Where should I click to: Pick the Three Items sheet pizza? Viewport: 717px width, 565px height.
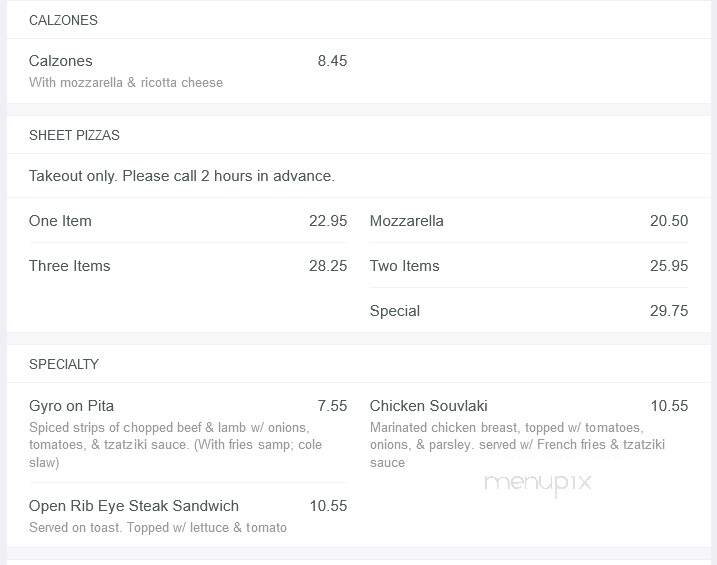pos(70,266)
